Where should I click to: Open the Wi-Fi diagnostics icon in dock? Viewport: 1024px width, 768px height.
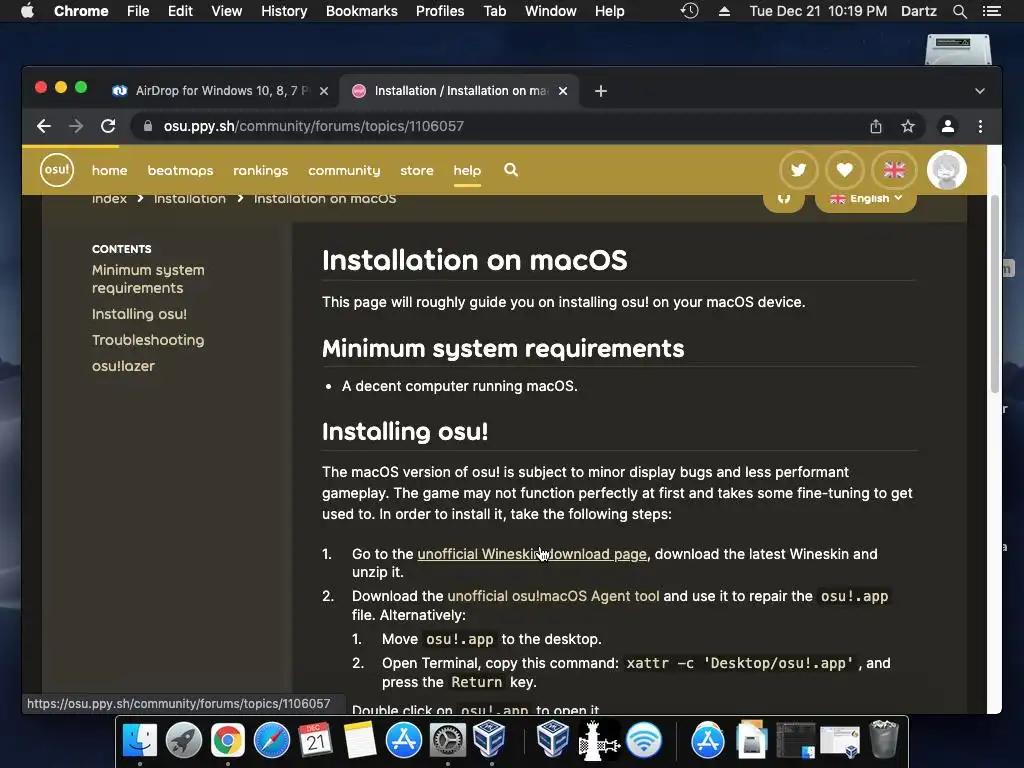(644, 741)
